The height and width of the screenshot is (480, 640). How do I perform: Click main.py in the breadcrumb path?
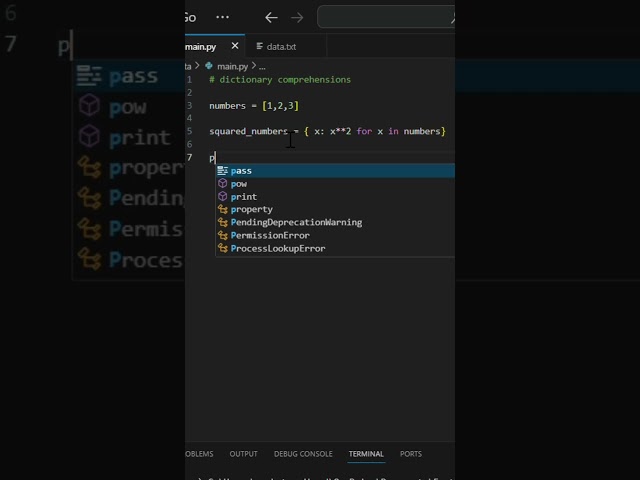pyautogui.click(x=232, y=66)
